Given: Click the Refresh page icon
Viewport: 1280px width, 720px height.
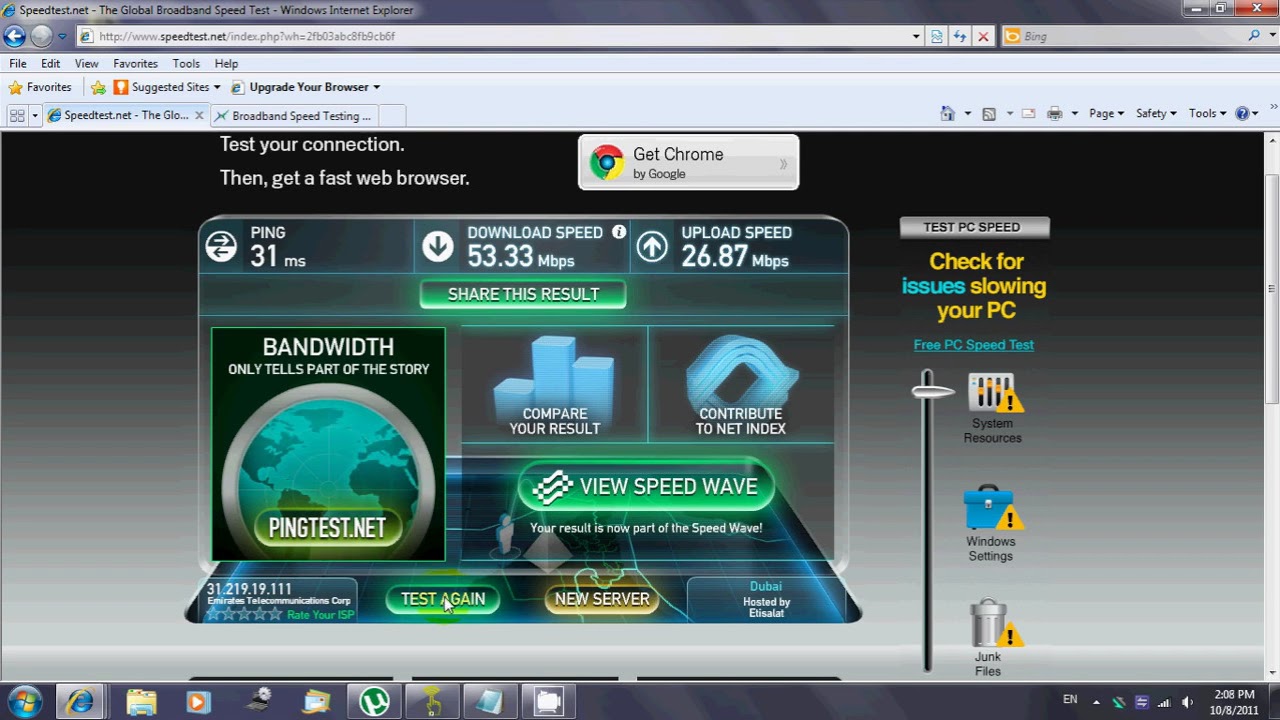Looking at the screenshot, I should tap(960, 36).
